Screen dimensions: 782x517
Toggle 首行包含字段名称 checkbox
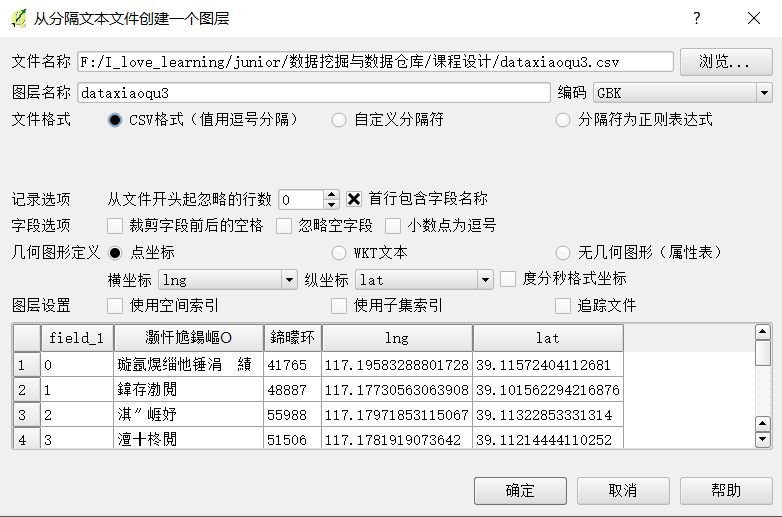coord(354,199)
